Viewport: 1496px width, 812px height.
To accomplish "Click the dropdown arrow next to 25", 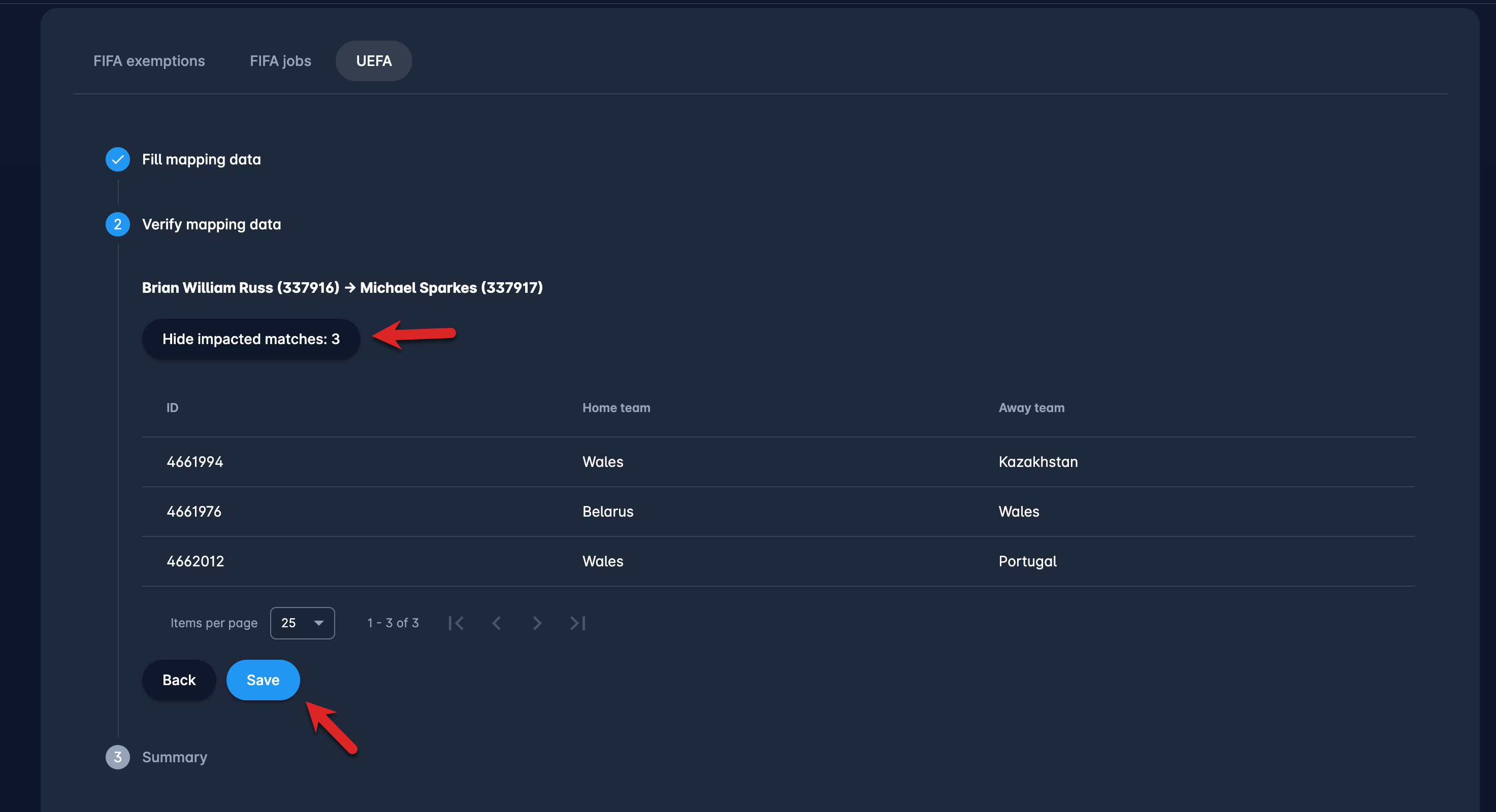I will (x=319, y=623).
